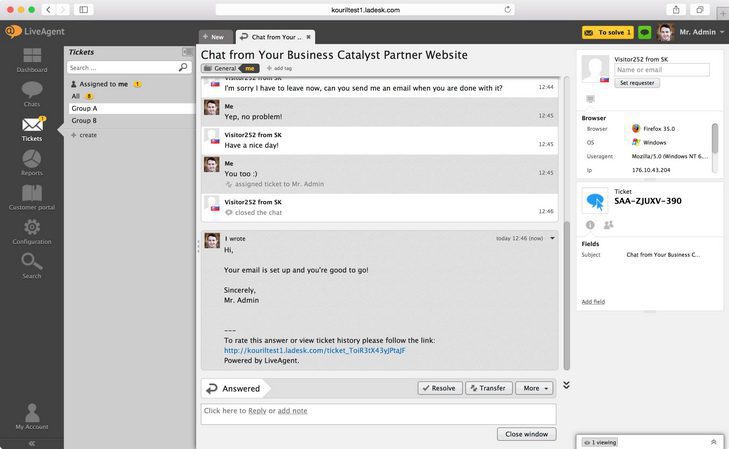
Task: Click the Resolve button
Action: point(439,388)
